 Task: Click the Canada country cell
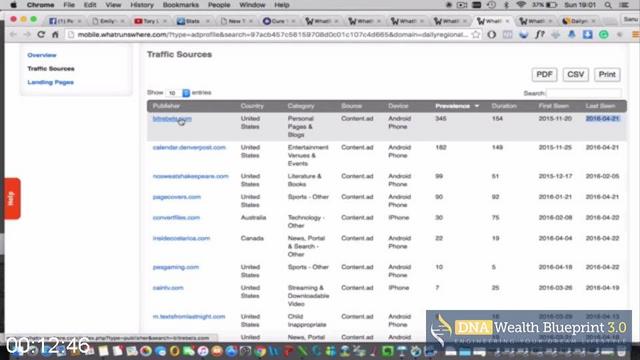pyautogui.click(x=252, y=238)
